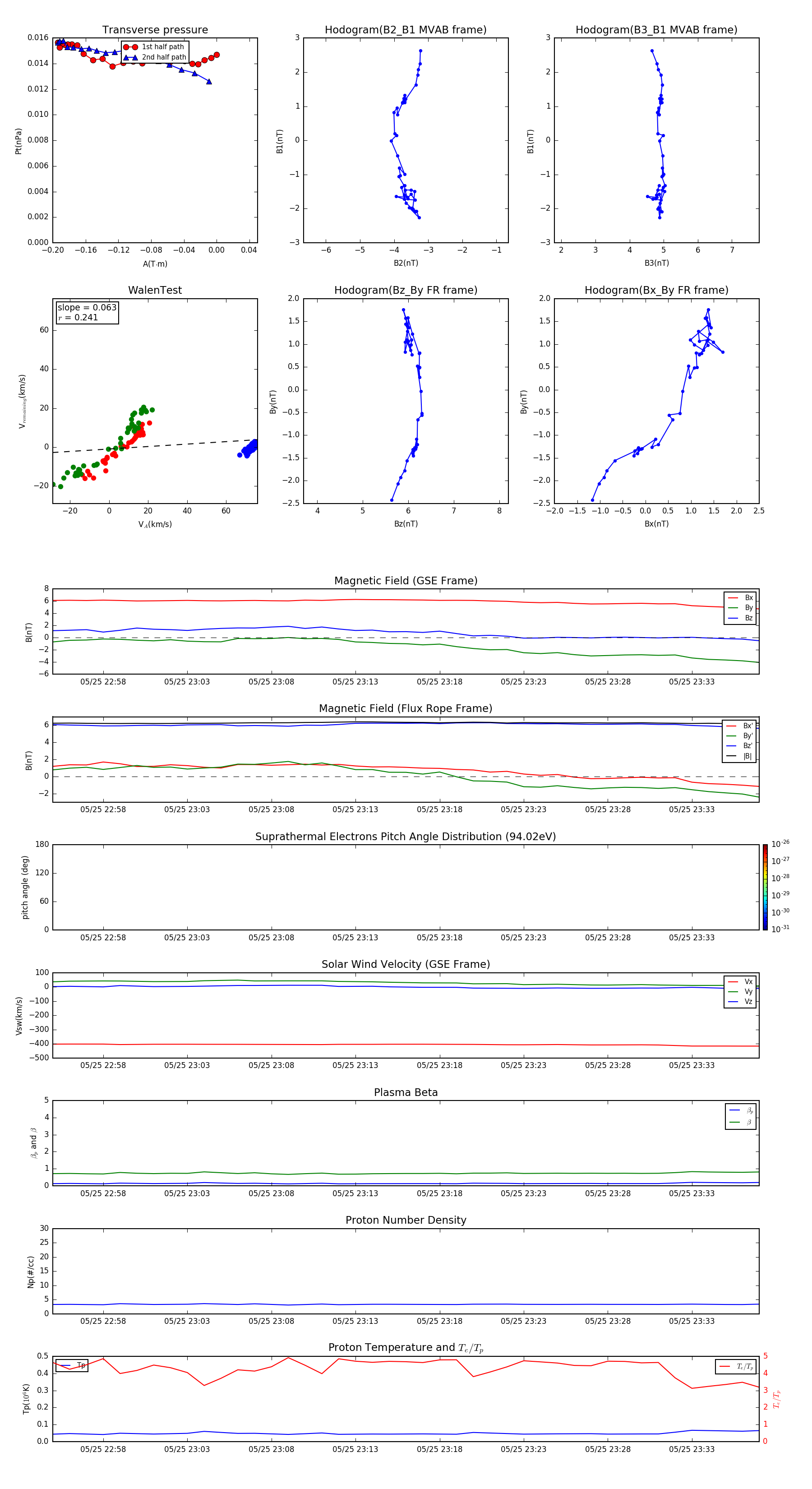
Task: Click the '10^-31' colorbar tick label
Action: [x=780, y=929]
